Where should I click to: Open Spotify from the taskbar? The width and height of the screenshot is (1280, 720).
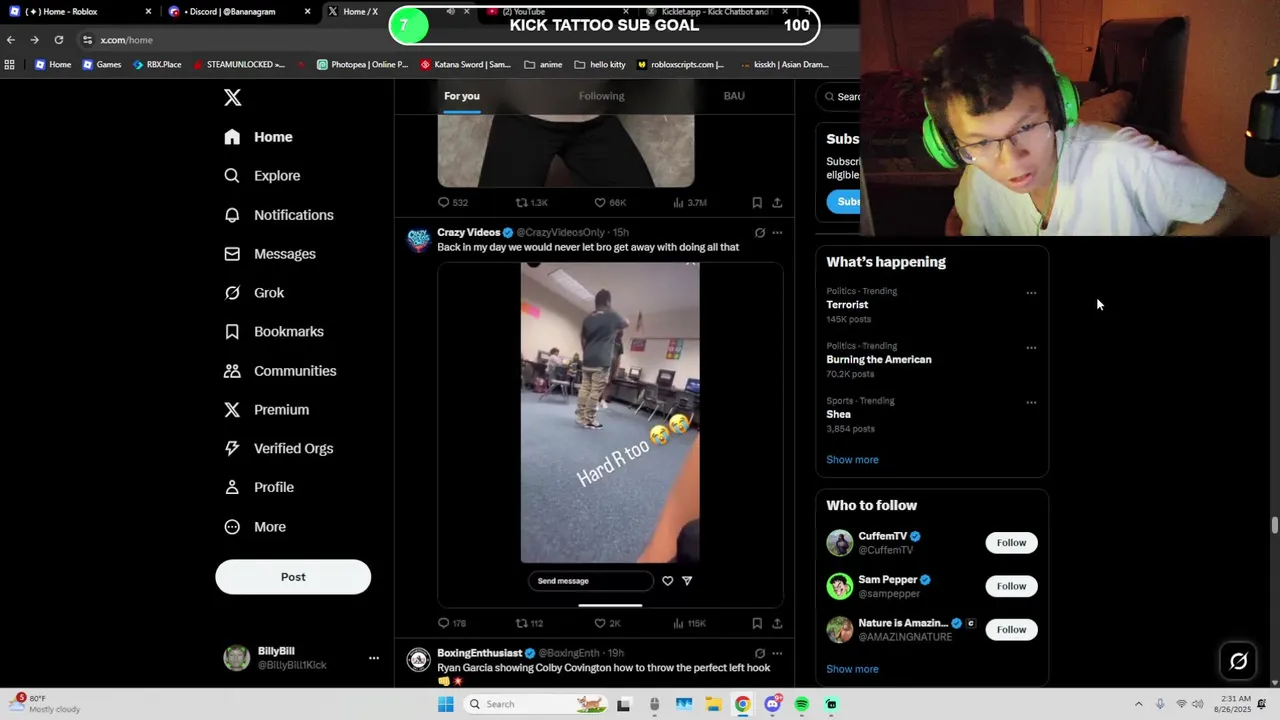(x=802, y=704)
